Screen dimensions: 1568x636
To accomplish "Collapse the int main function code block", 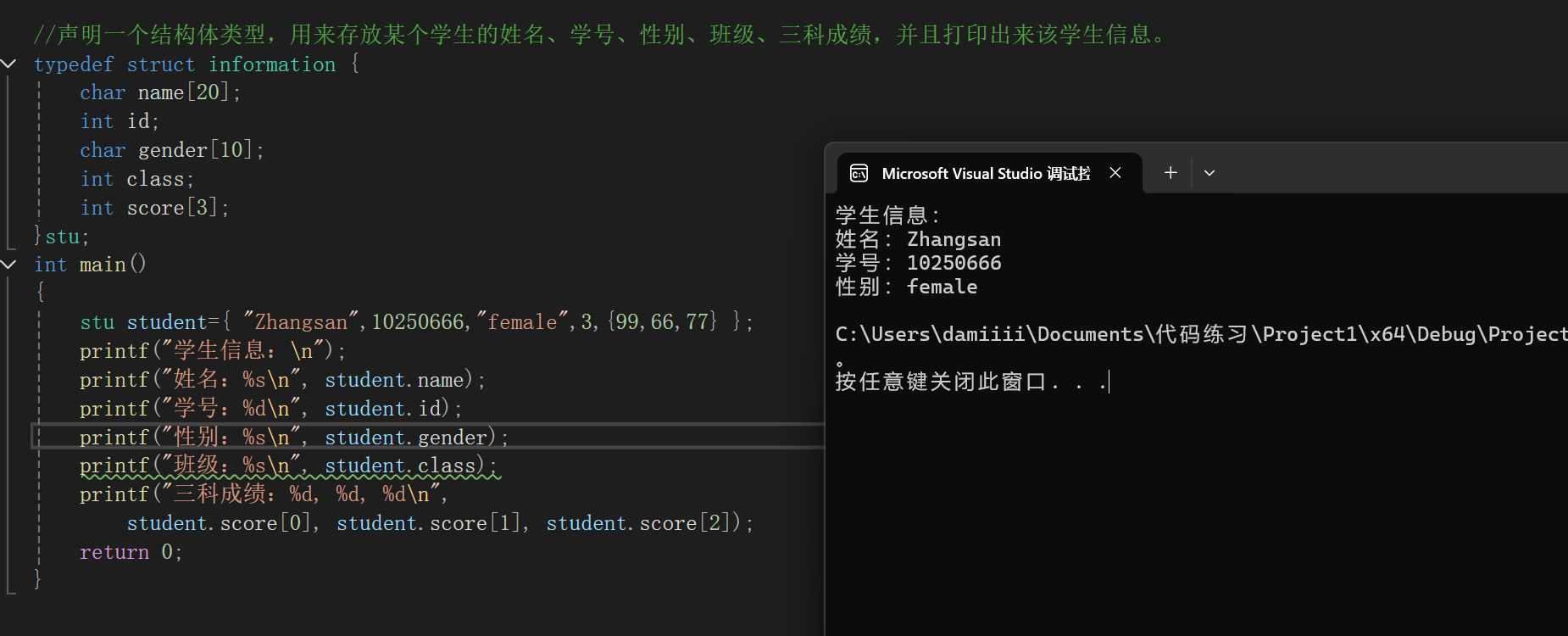I will tap(9, 264).
